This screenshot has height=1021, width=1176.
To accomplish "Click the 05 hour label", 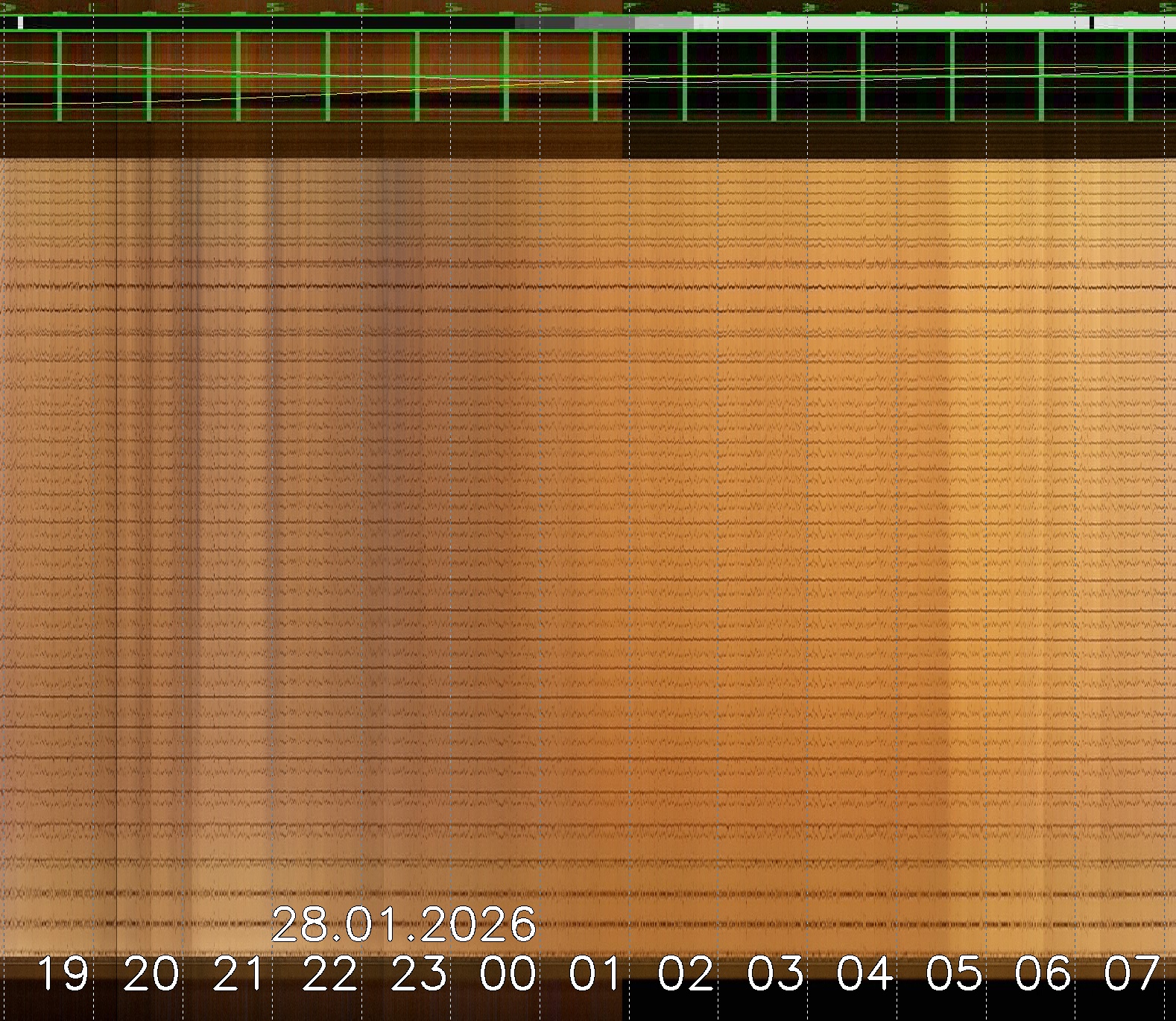I will pos(954,973).
